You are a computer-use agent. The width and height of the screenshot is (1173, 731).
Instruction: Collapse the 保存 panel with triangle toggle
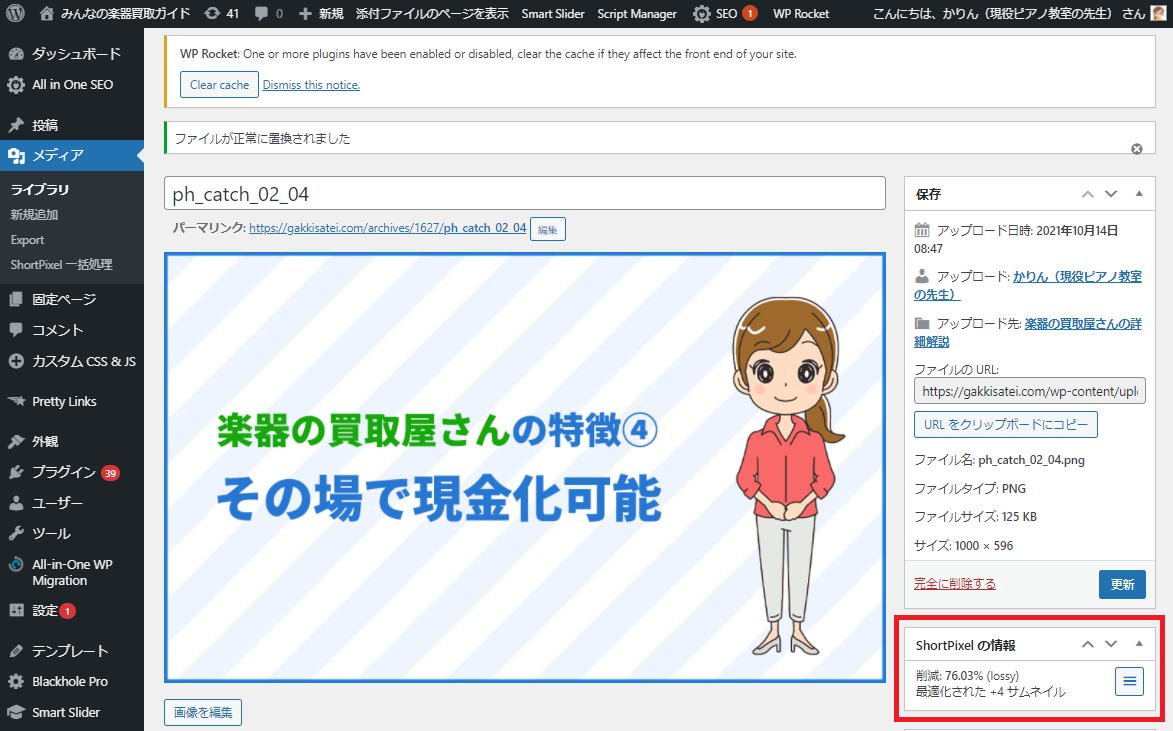point(1138,194)
